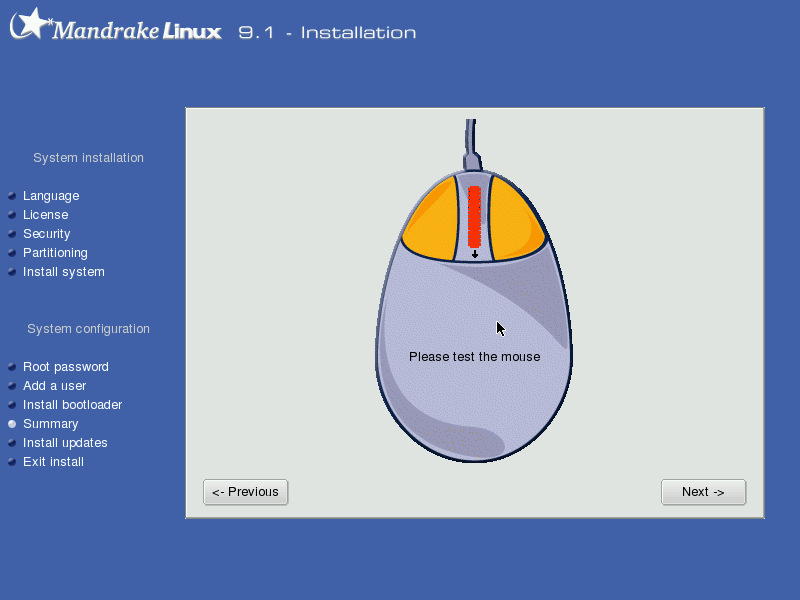Select the Language step in sidebar
This screenshot has height=600, width=800.
51,196
